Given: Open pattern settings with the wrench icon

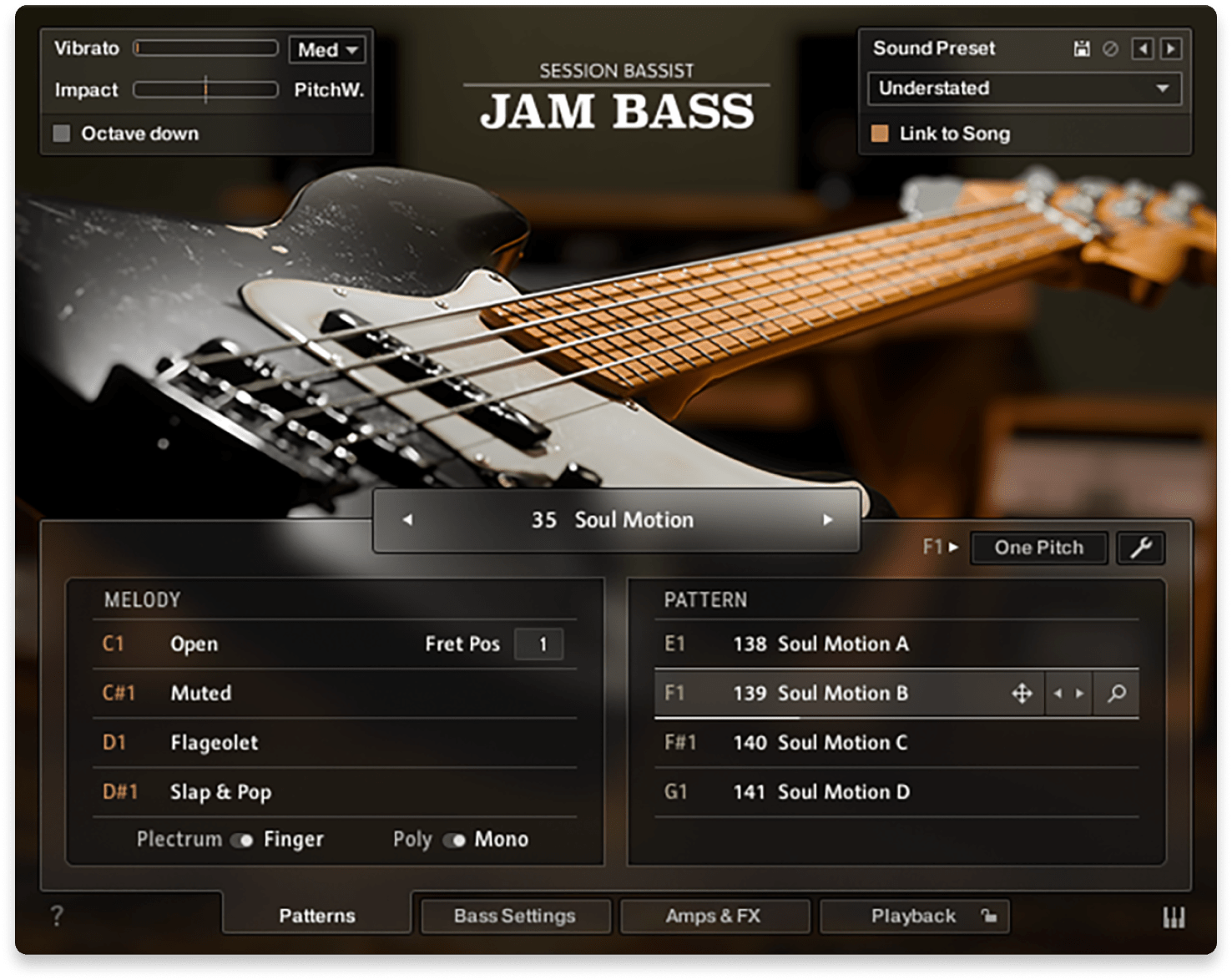Looking at the screenshot, I should [x=1140, y=548].
